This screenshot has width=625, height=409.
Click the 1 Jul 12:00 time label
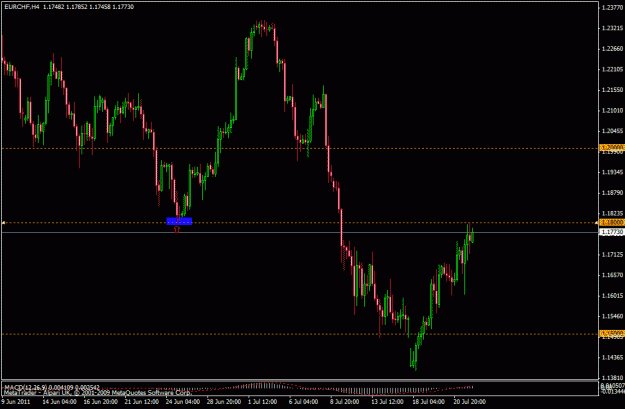(x=262, y=401)
